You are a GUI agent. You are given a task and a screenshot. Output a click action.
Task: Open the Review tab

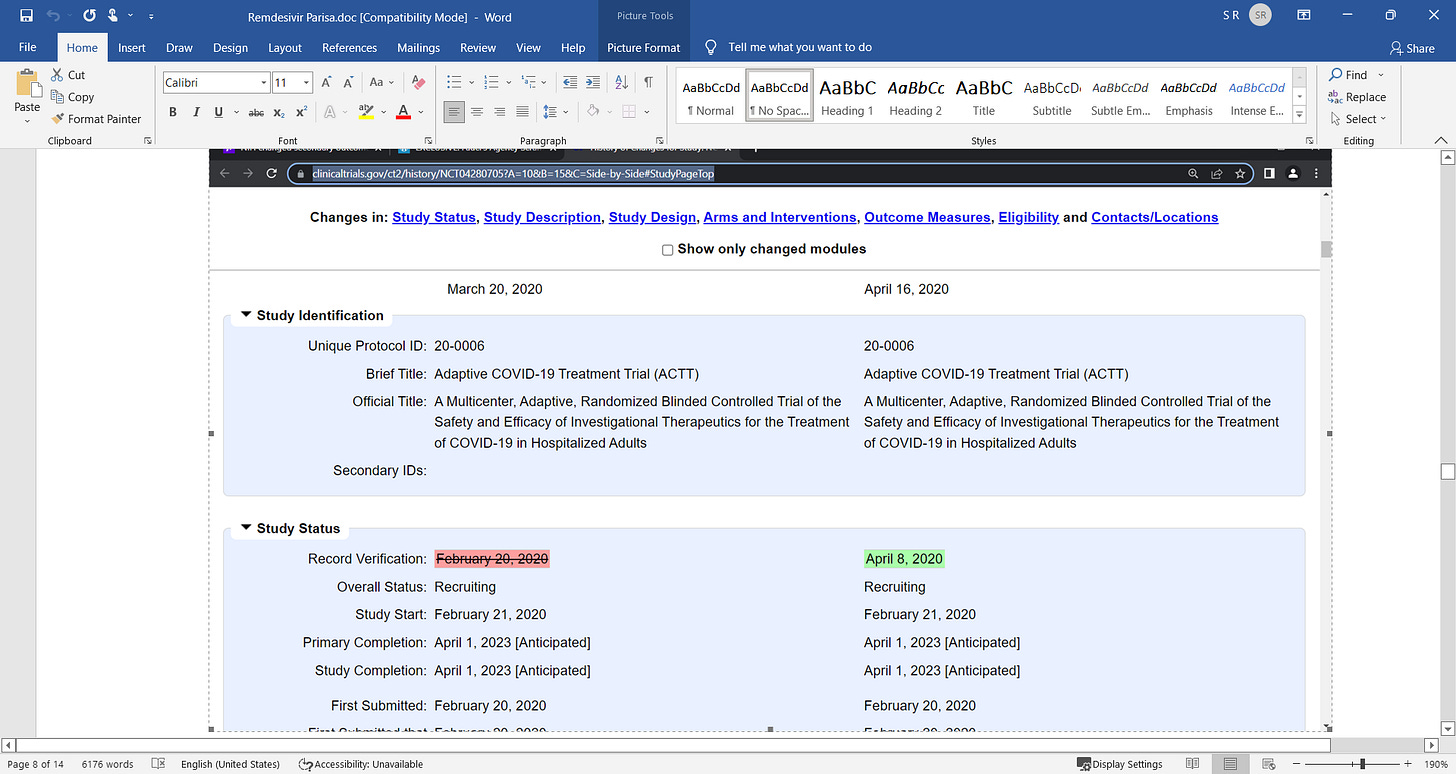pos(478,47)
